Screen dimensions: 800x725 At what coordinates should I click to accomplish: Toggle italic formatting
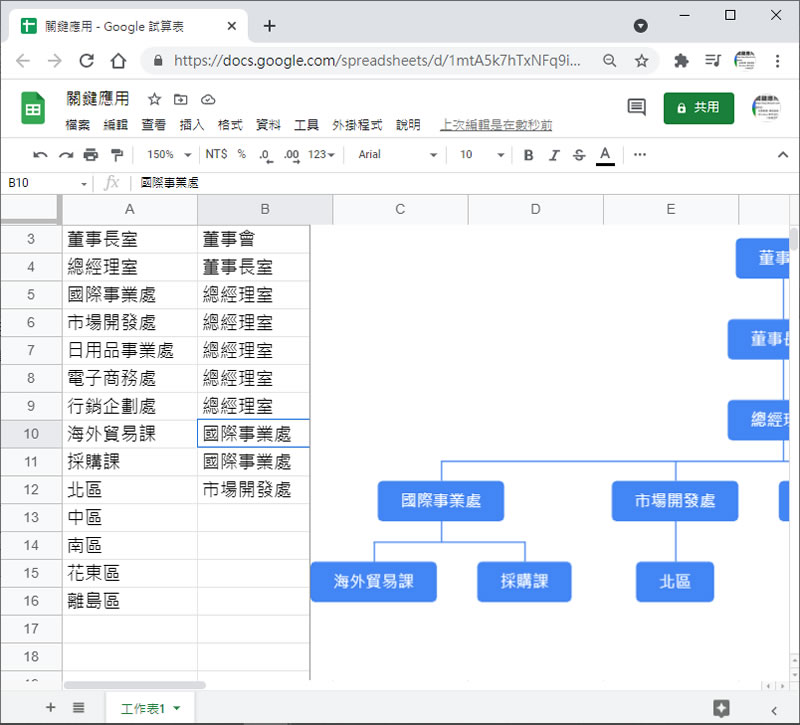554,155
